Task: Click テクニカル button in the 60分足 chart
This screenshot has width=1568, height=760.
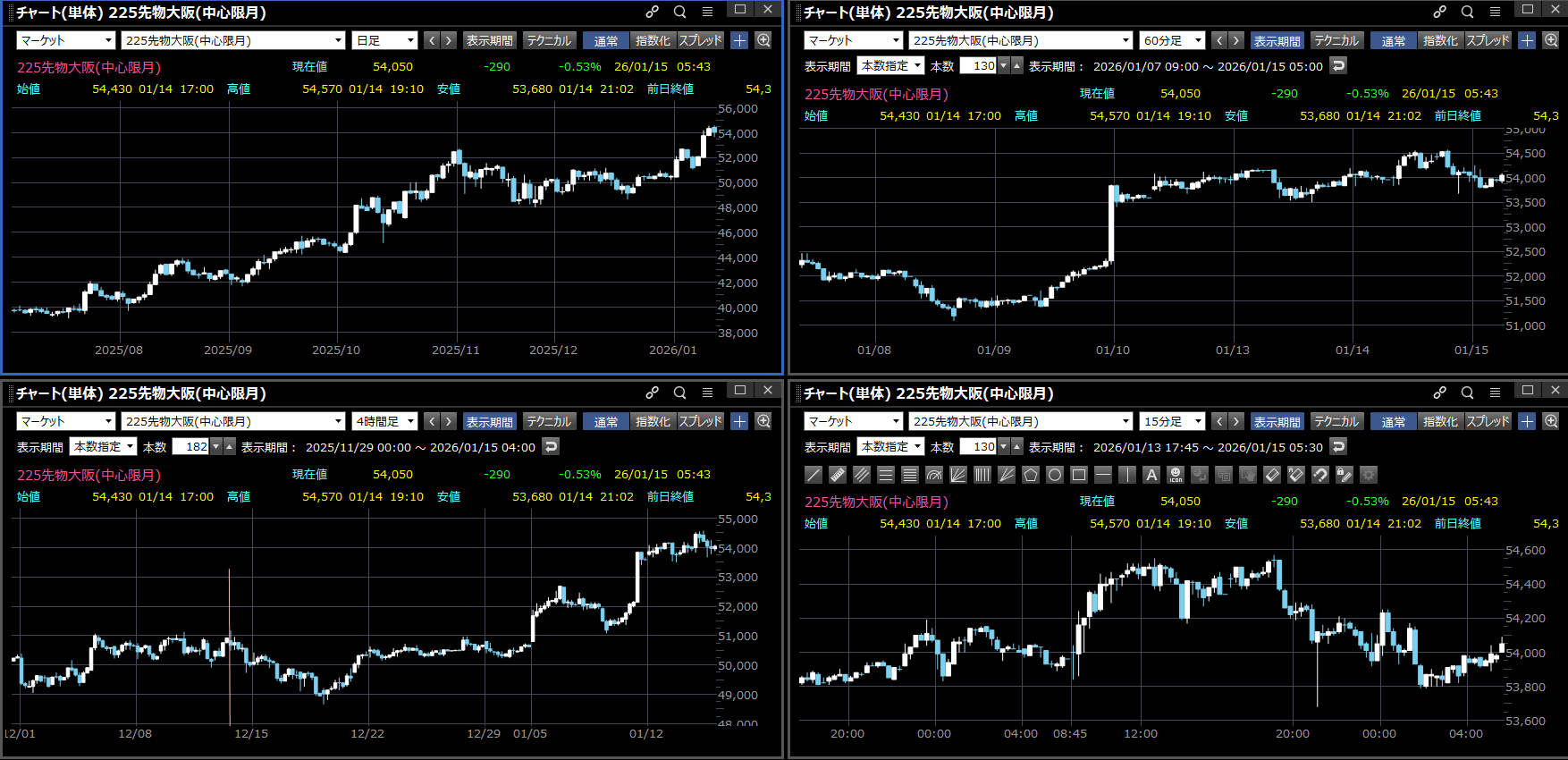Action: [x=1336, y=40]
